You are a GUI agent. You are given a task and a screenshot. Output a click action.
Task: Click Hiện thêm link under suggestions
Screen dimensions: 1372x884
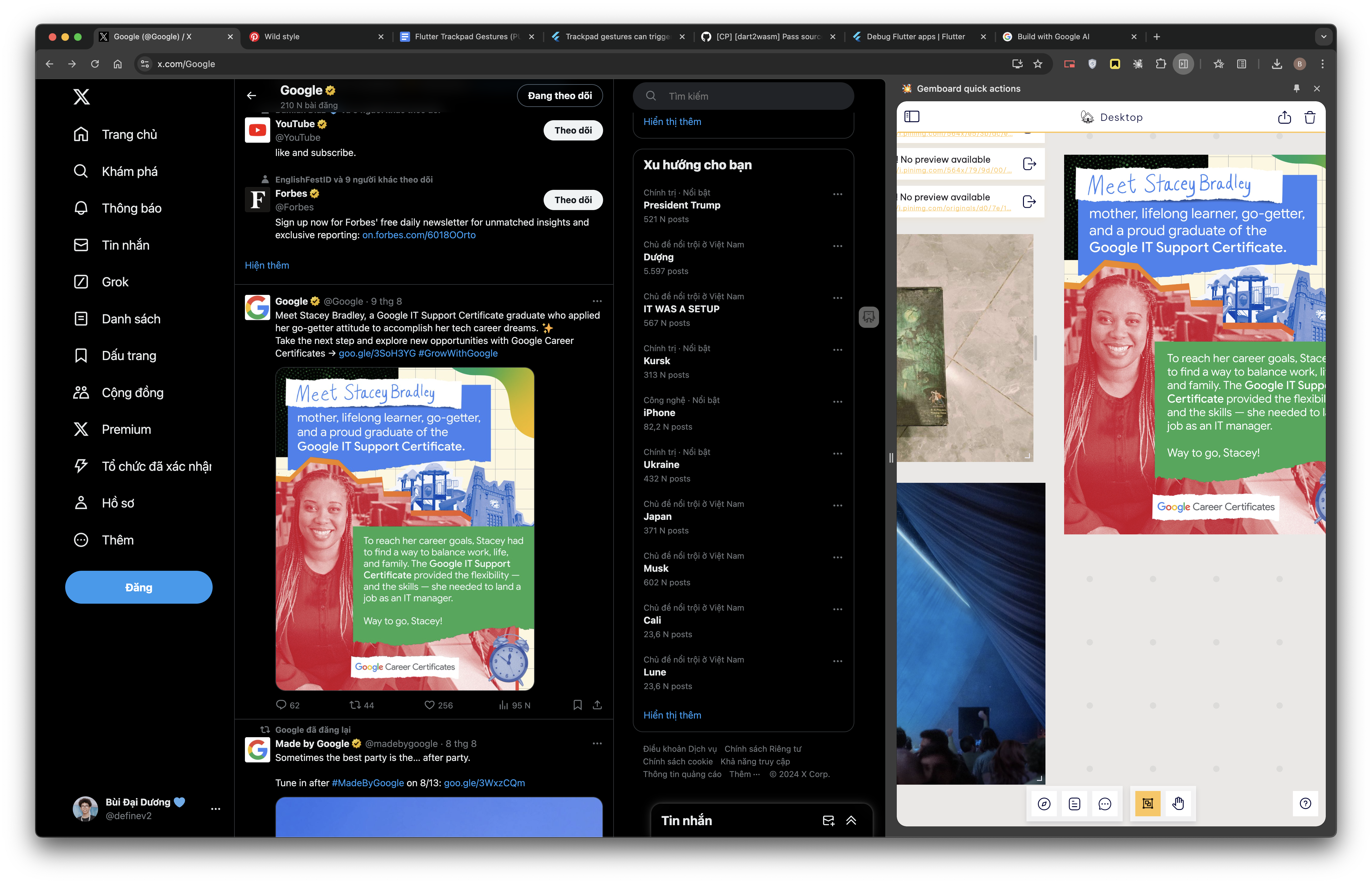click(x=267, y=265)
